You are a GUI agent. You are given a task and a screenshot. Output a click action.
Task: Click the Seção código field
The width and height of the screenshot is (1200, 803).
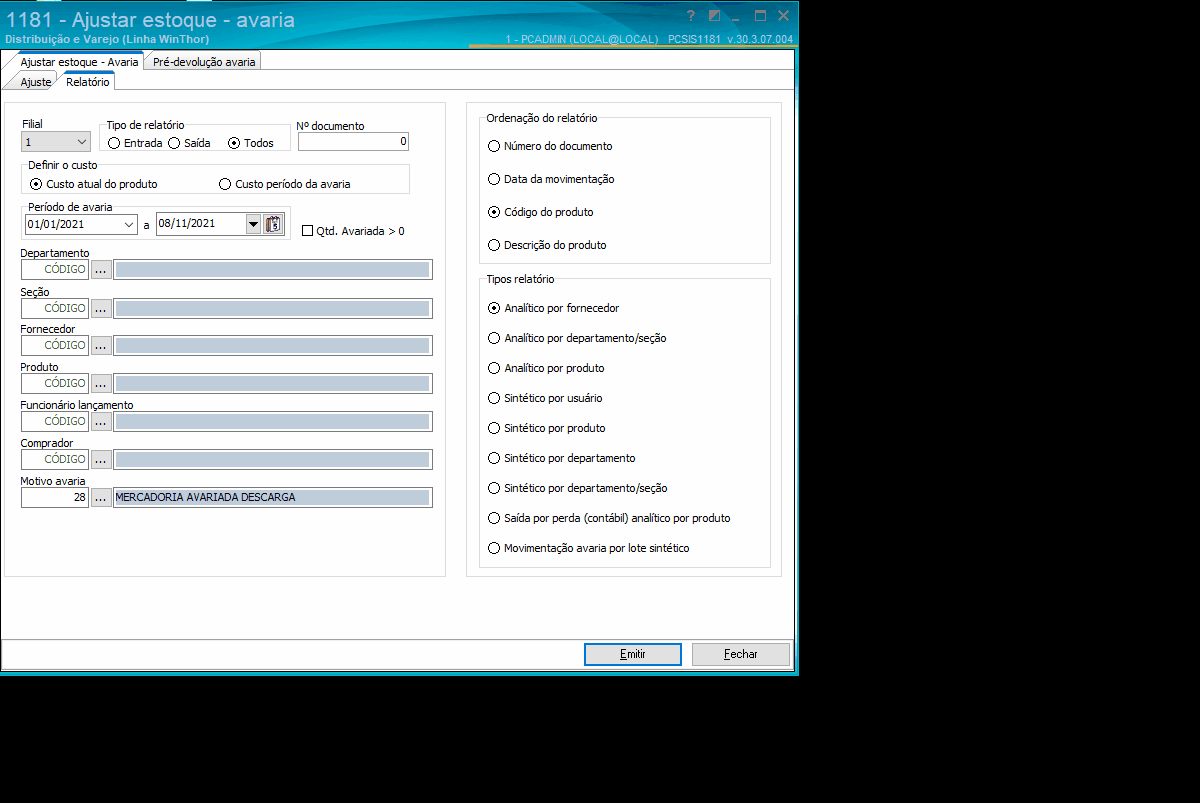(55, 308)
